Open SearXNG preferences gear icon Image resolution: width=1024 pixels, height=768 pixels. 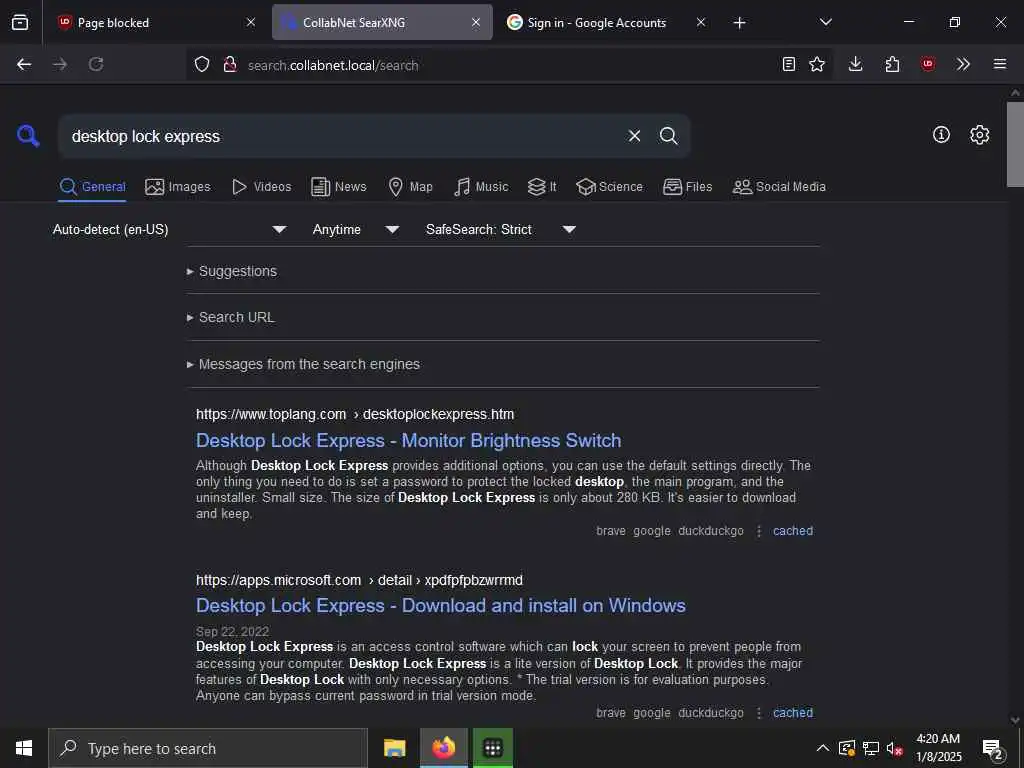(x=980, y=135)
